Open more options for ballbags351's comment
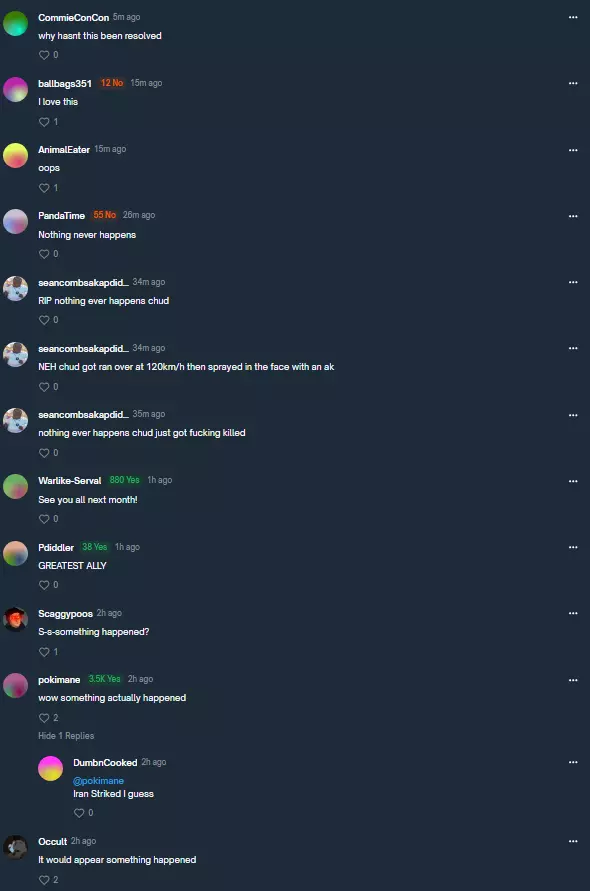The image size is (590, 891). tap(573, 84)
